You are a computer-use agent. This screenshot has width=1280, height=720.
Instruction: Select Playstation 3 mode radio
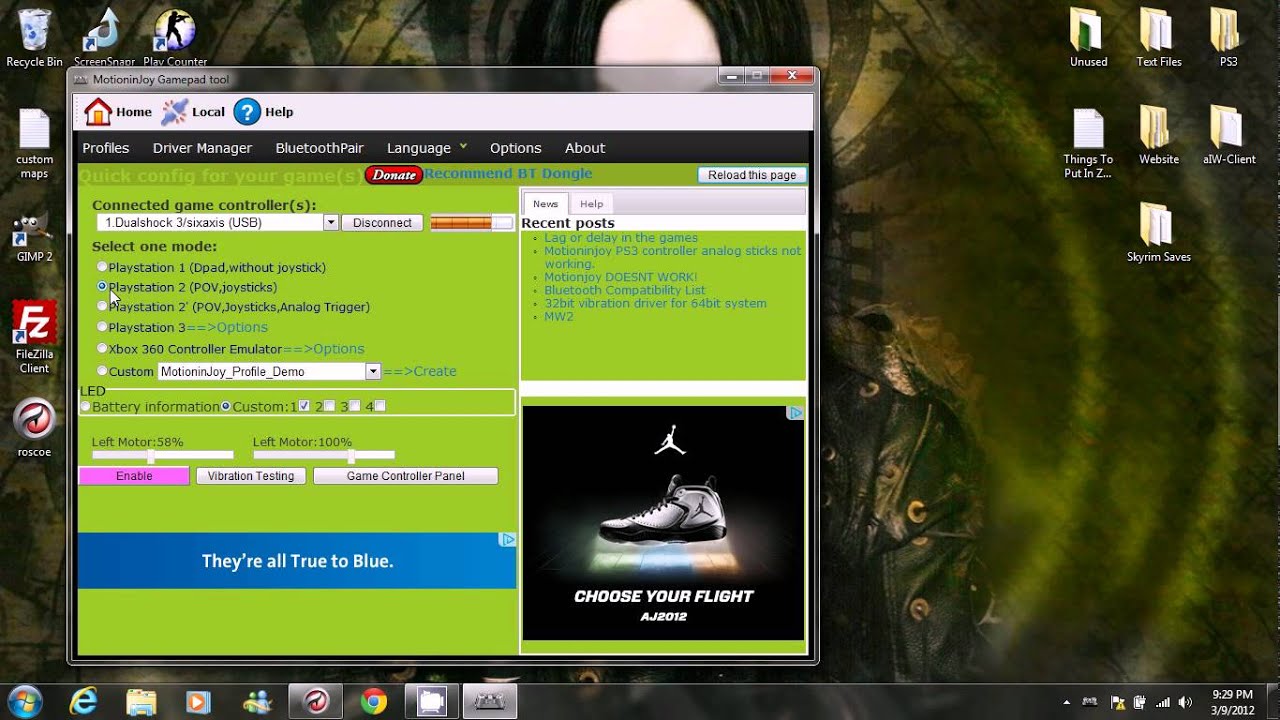tap(102, 326)
